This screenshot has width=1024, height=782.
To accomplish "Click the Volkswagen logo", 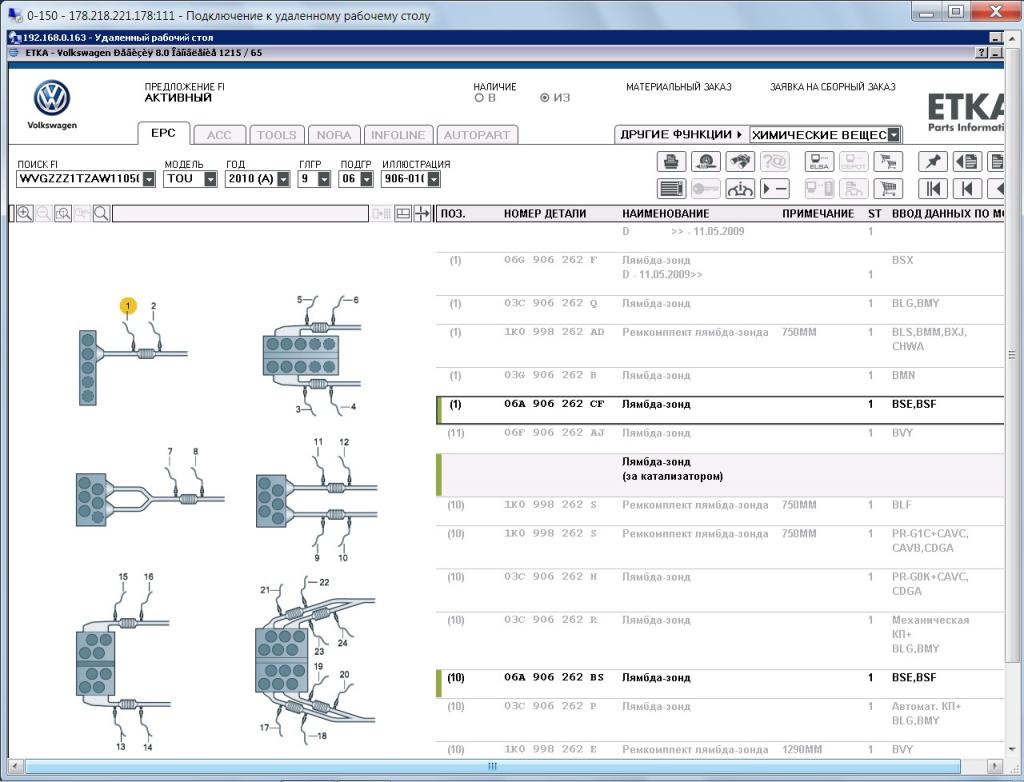I will [x=52, y=98].
